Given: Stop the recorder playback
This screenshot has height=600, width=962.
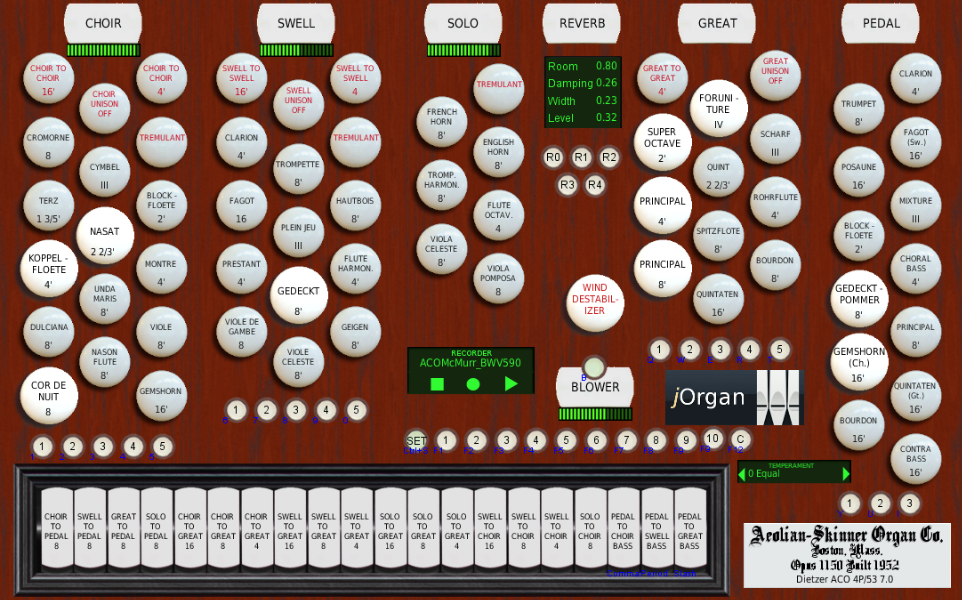Looking at the screenshot, I should click(437, 383).
